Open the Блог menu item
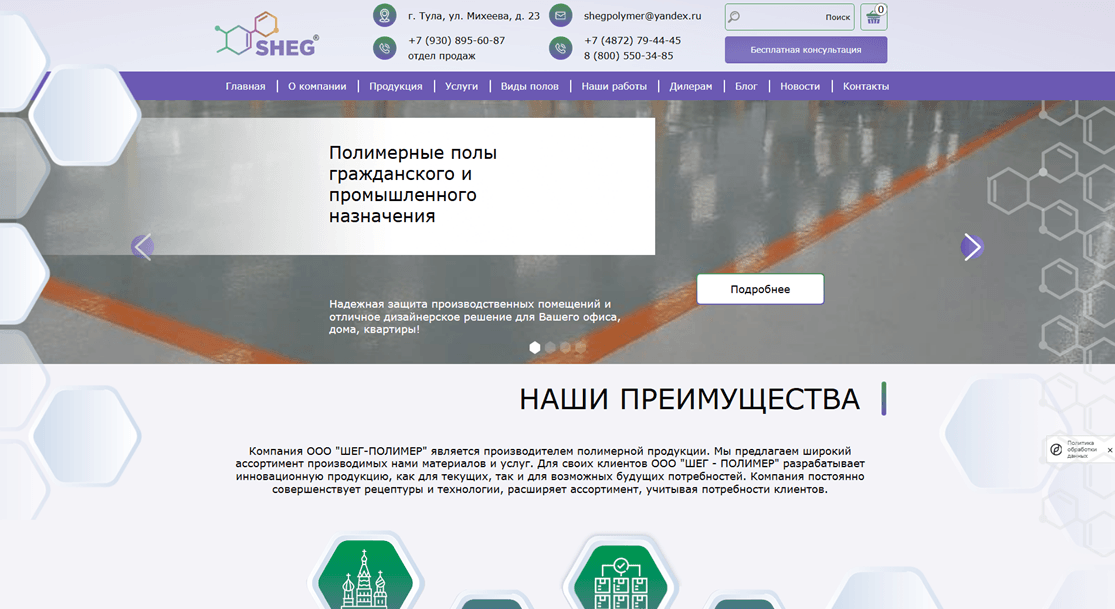 pyautogui.click(x=746, y=86)
